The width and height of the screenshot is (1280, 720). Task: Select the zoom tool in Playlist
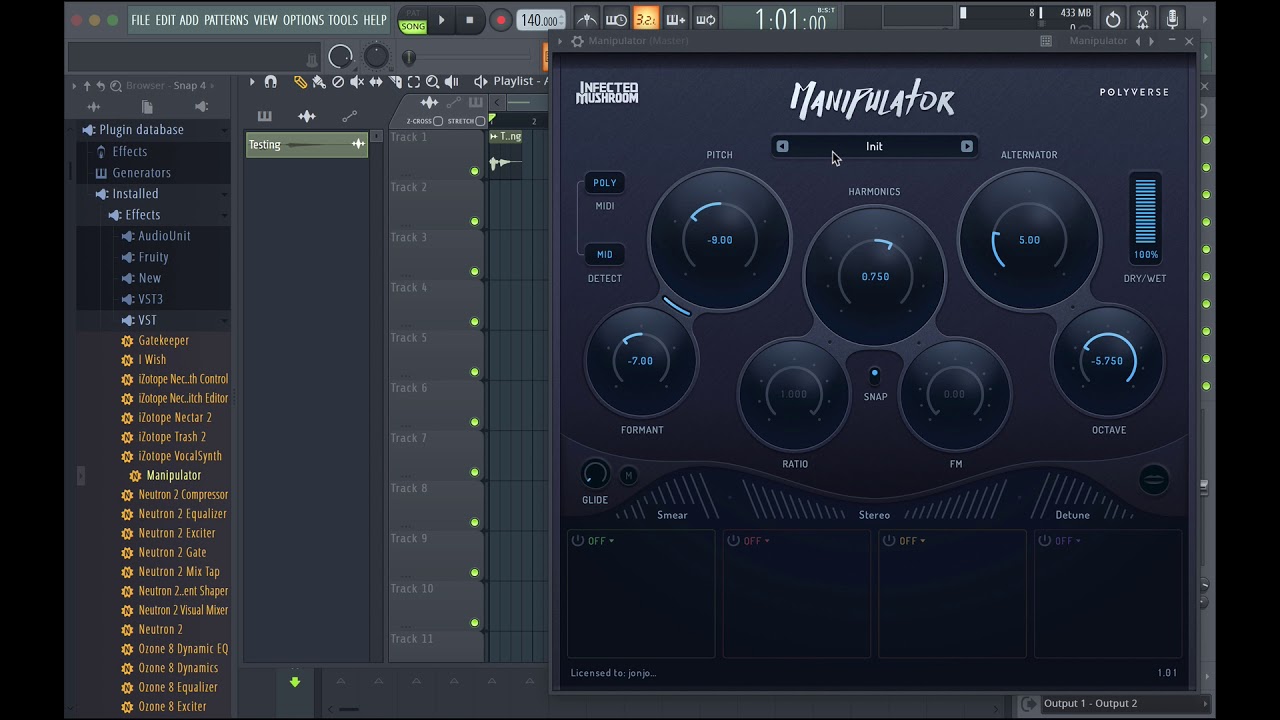click(433, 82)
